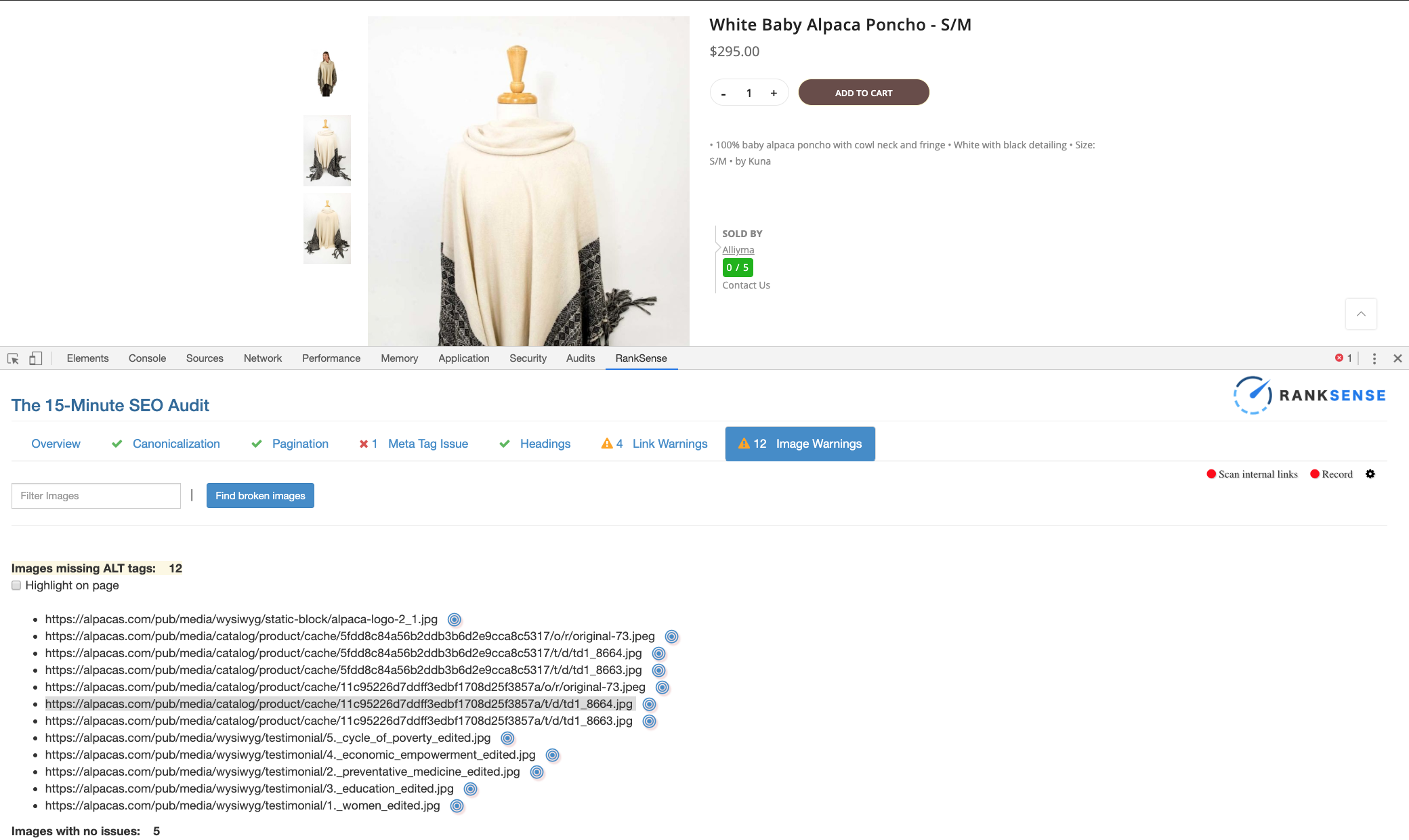Toggle the device toolbar in DevTools

click(37, 358)
